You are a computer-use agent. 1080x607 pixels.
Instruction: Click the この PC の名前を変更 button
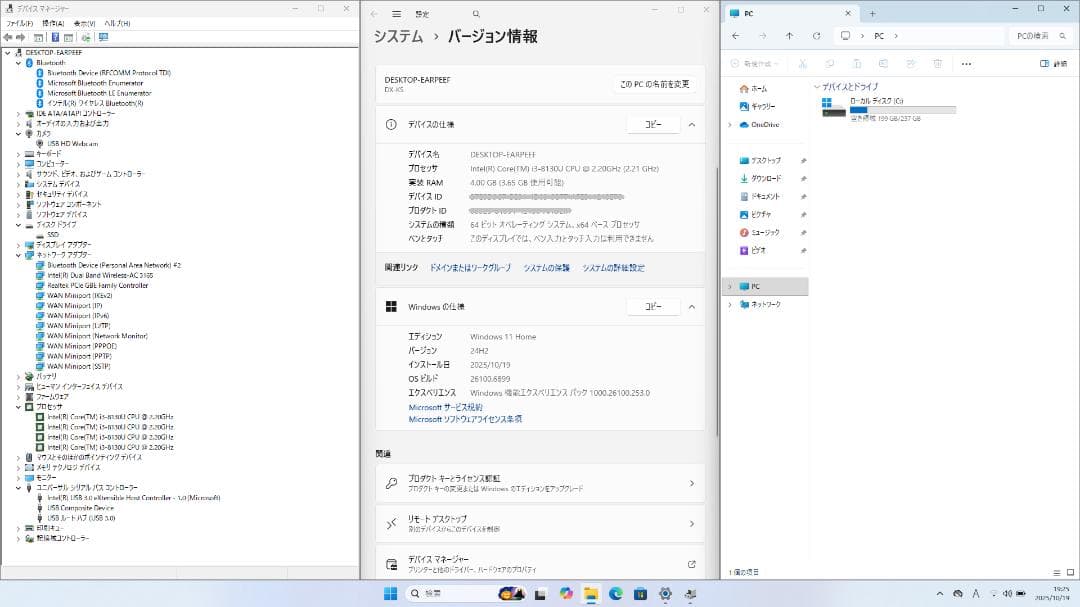pos(654,84)
